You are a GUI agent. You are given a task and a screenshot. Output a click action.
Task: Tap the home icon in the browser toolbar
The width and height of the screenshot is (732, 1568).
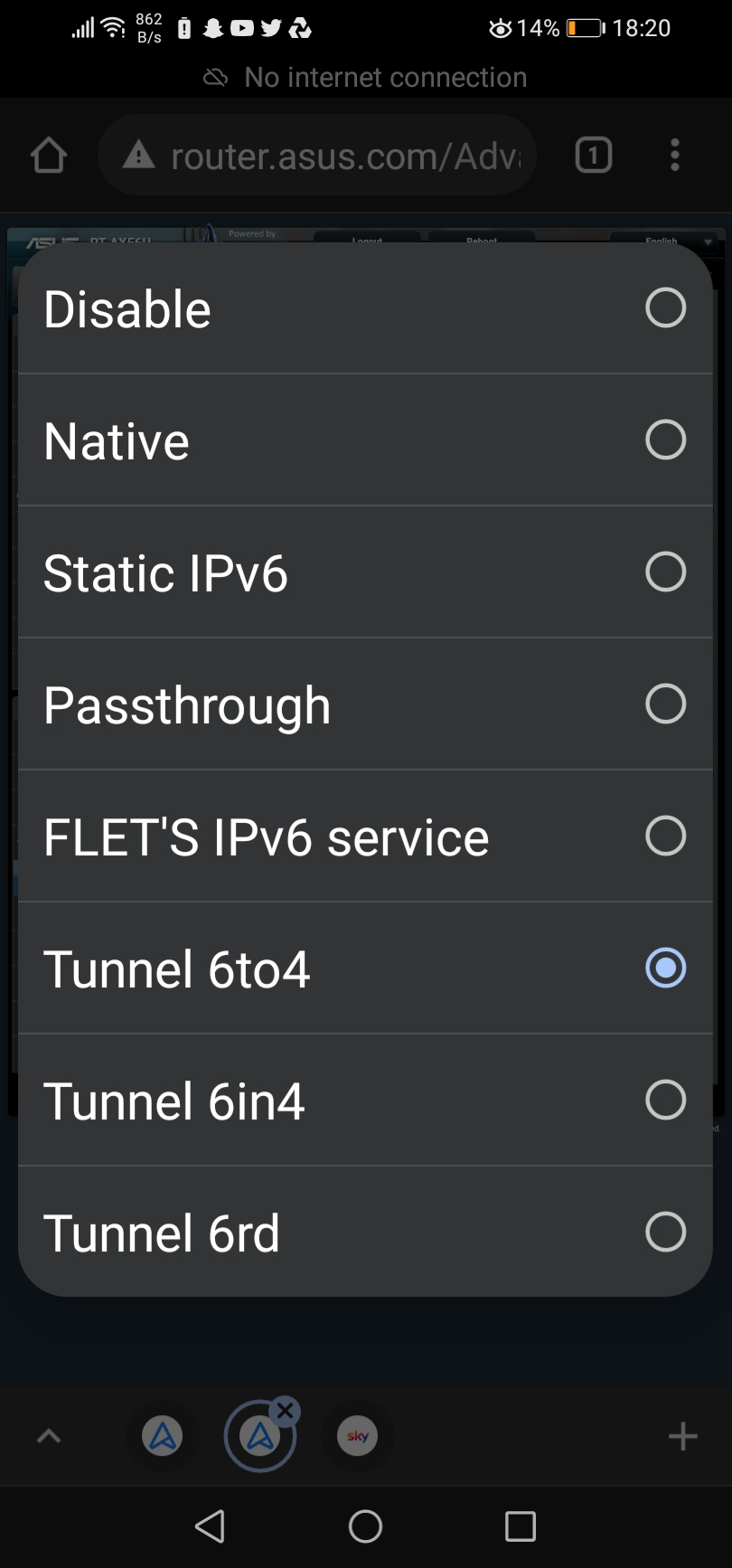point(49,155)
